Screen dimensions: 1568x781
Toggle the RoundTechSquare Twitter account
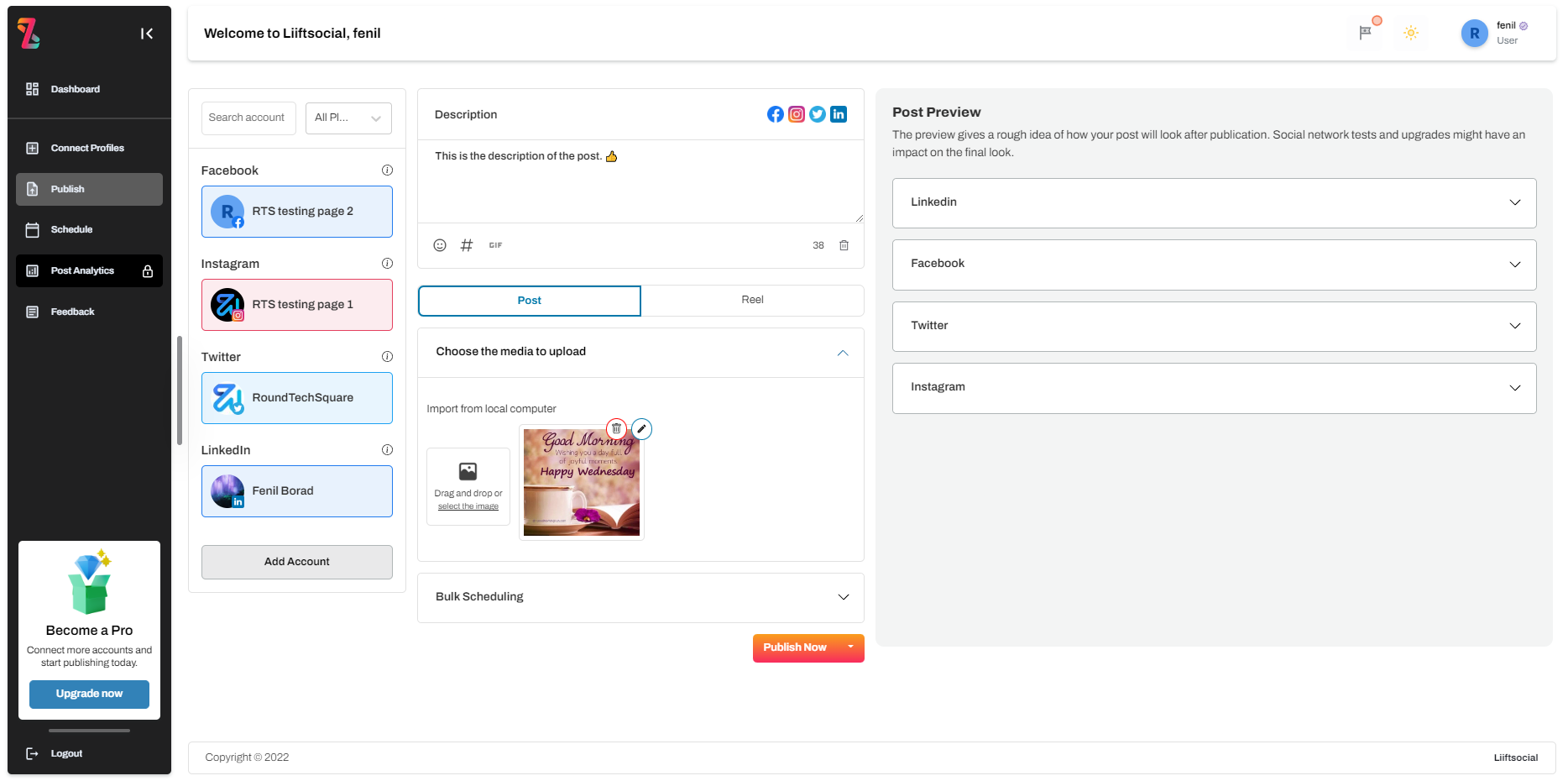tap(296, 398)
